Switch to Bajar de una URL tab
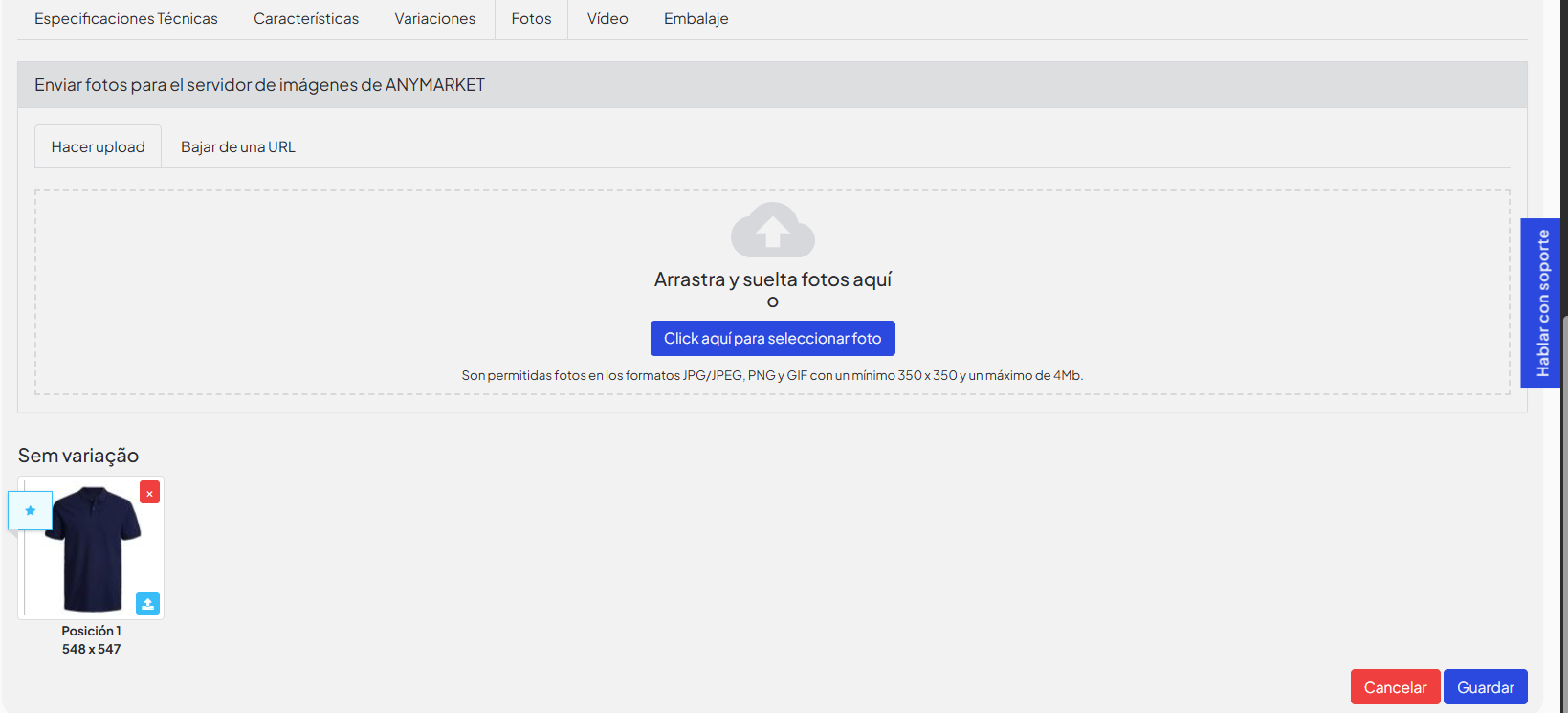 click(238, 146)
